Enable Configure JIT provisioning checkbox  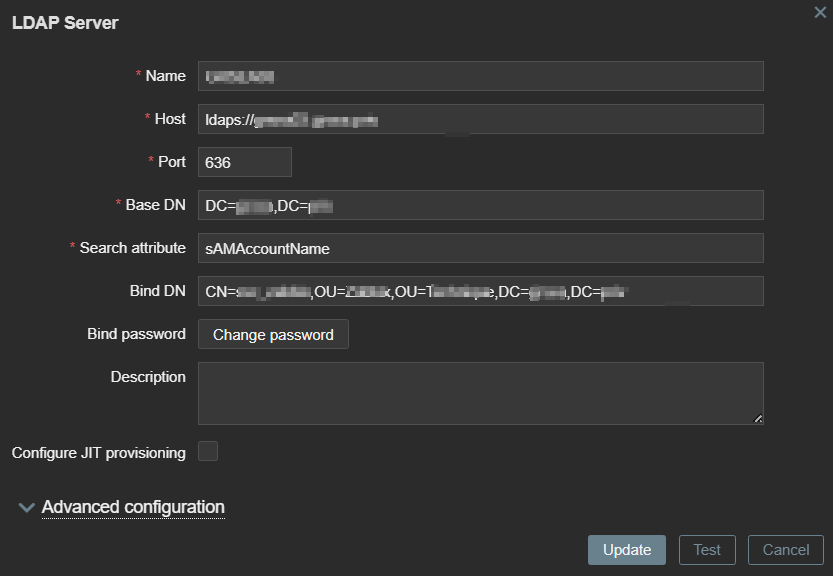pos(208,452)
